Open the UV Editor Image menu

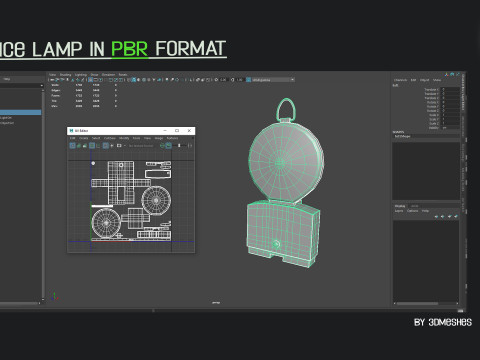[x=159, y=138]
